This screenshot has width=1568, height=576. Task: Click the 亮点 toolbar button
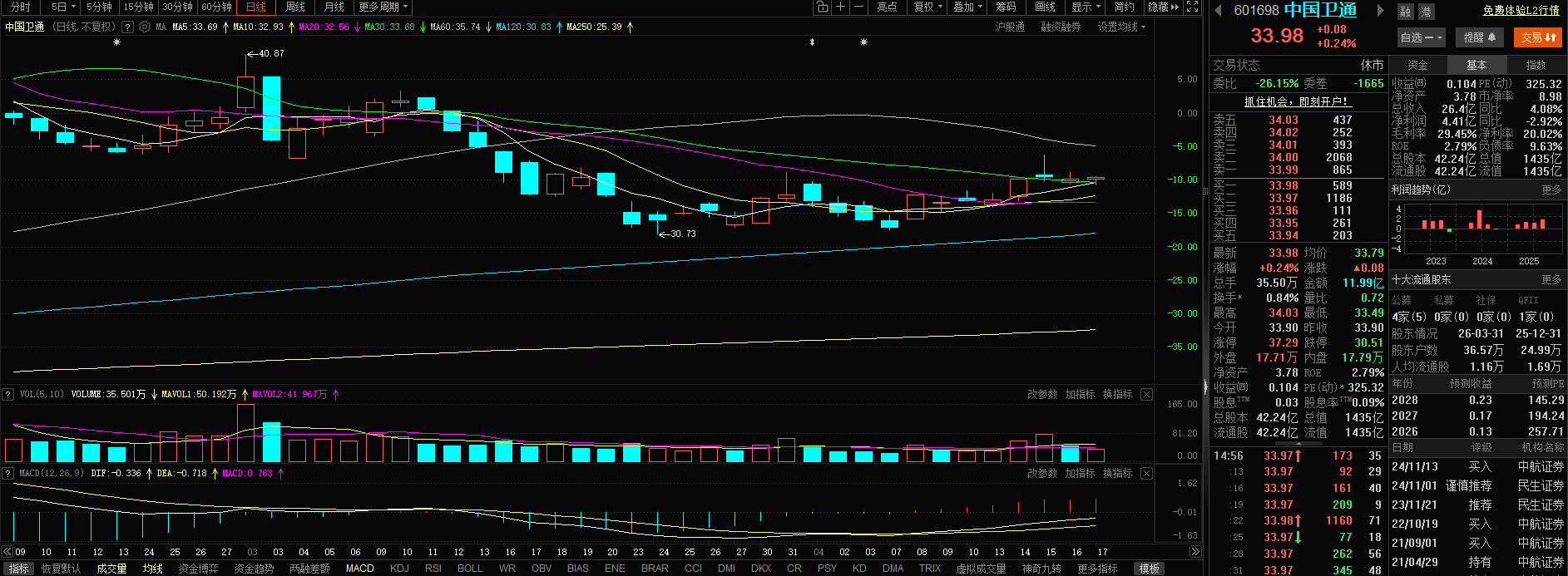click(x=887, y=7)
